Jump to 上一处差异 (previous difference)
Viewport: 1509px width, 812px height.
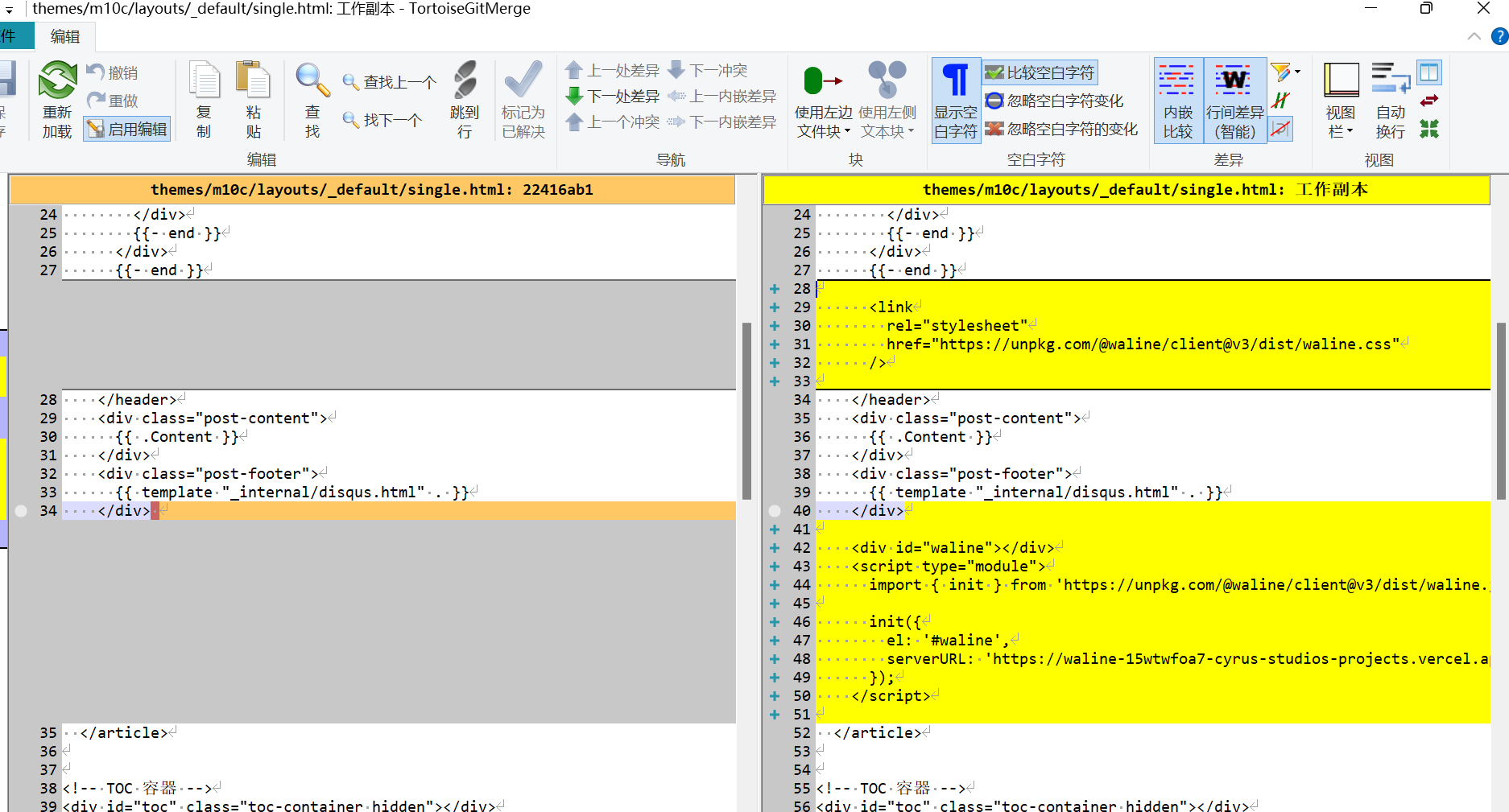coord(613,71)
